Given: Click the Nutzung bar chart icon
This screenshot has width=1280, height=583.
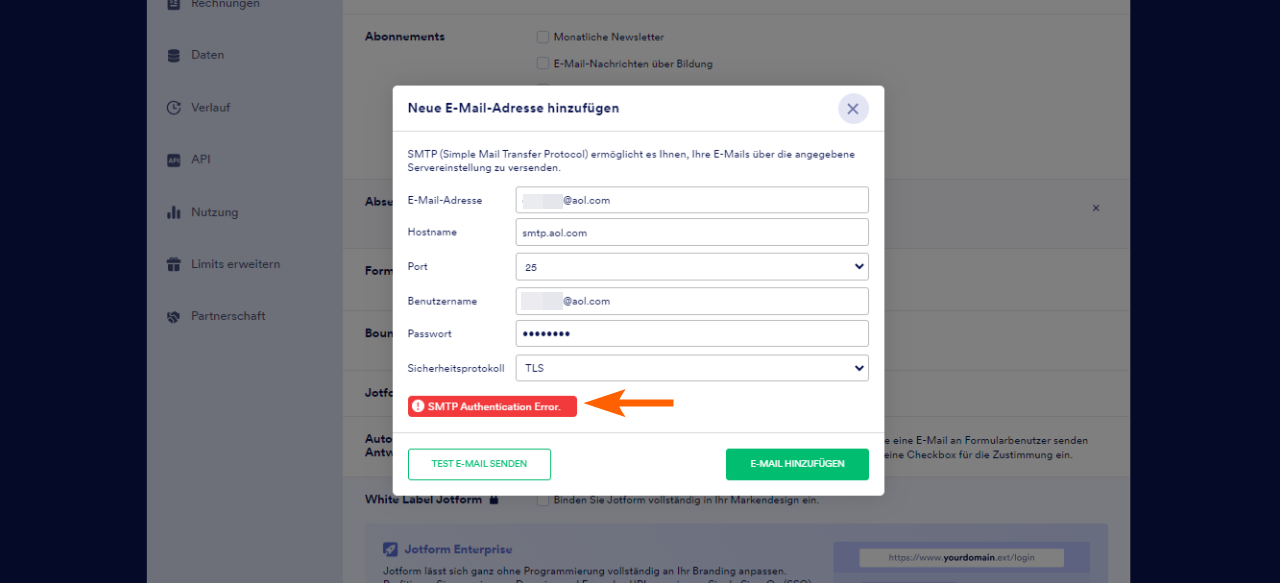Looking at the screenshot, I should [174, 212].
